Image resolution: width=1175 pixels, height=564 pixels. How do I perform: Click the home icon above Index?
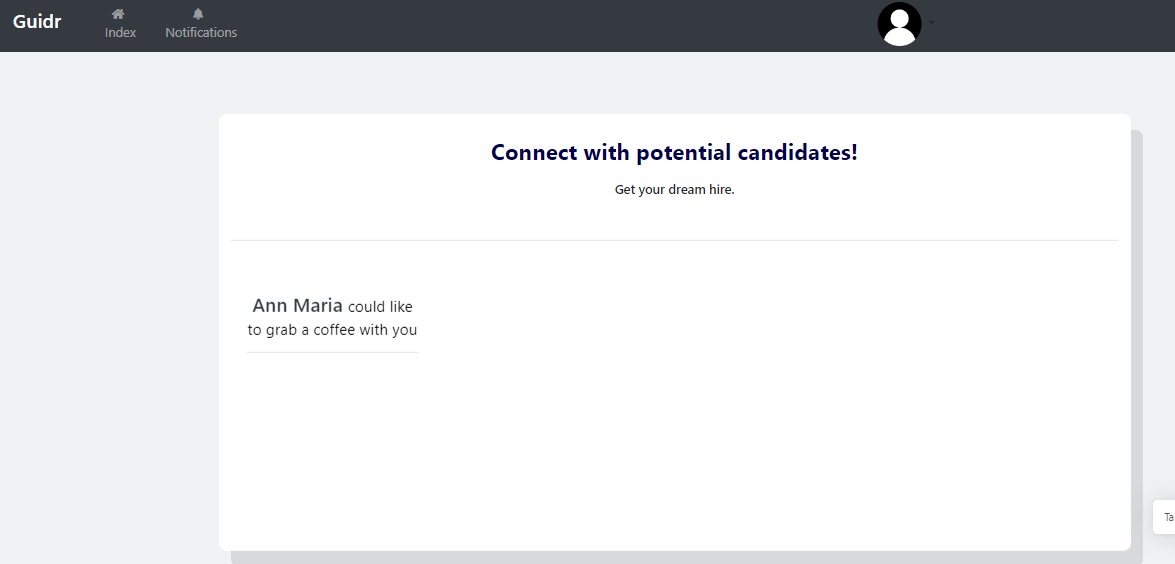tap(119, 14)
